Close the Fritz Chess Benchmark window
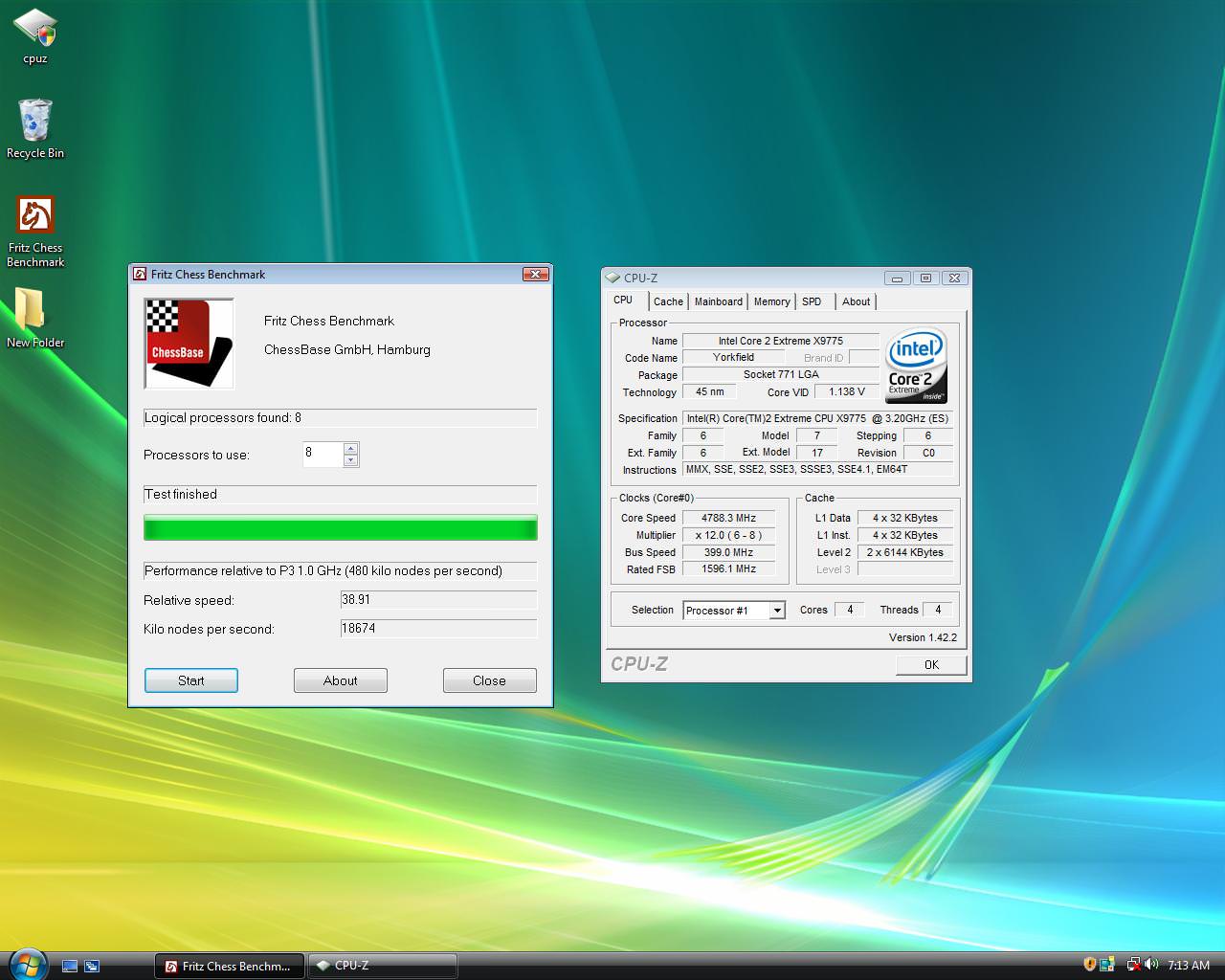1225x980 pixels. (536, 274)
